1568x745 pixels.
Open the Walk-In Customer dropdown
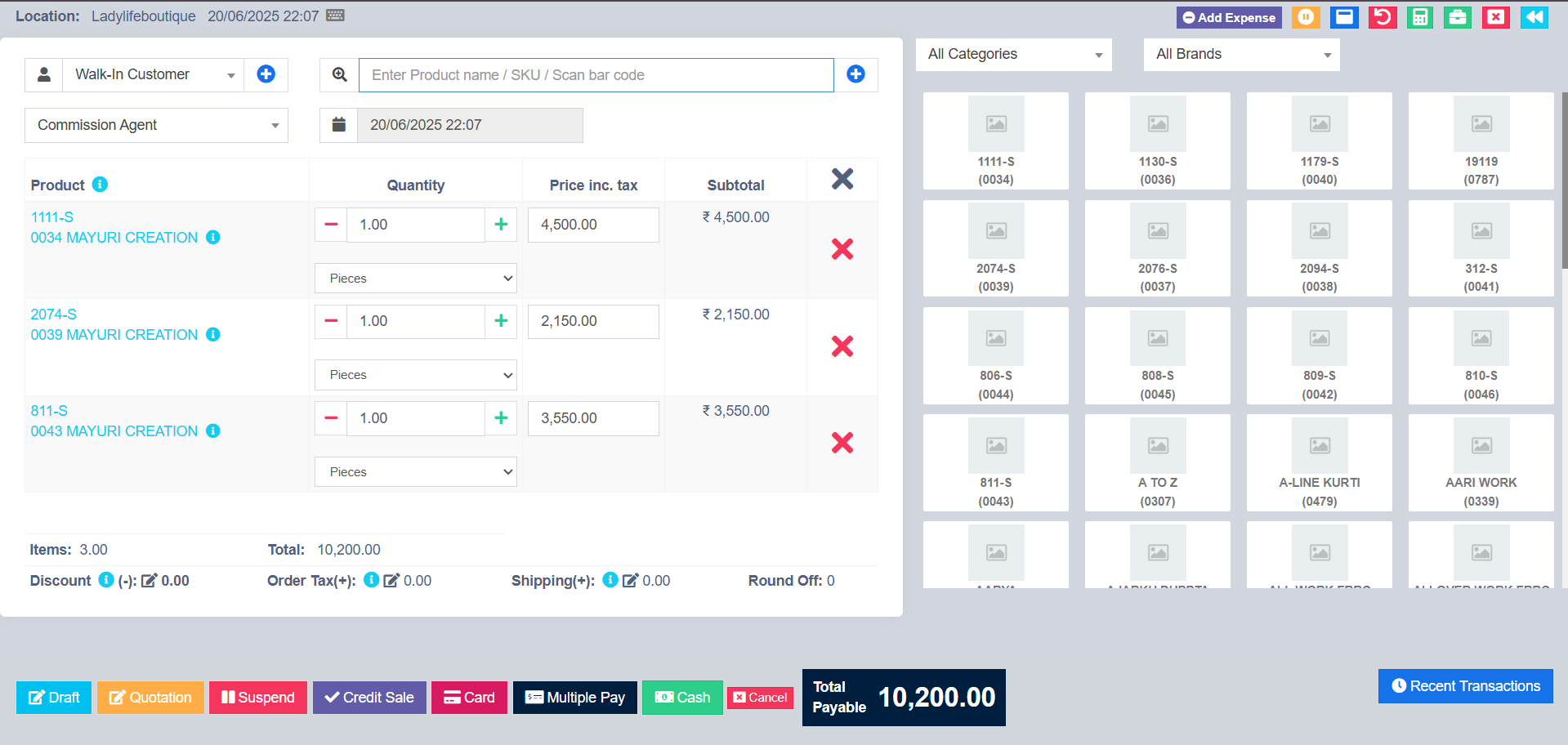point(154,75)
